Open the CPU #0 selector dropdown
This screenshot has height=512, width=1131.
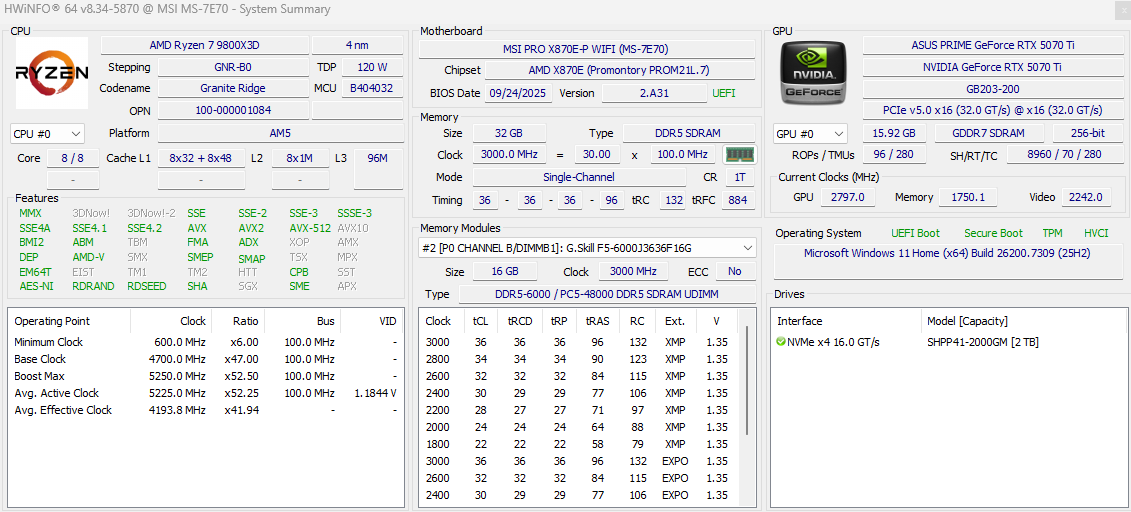(x=47, y=134)
